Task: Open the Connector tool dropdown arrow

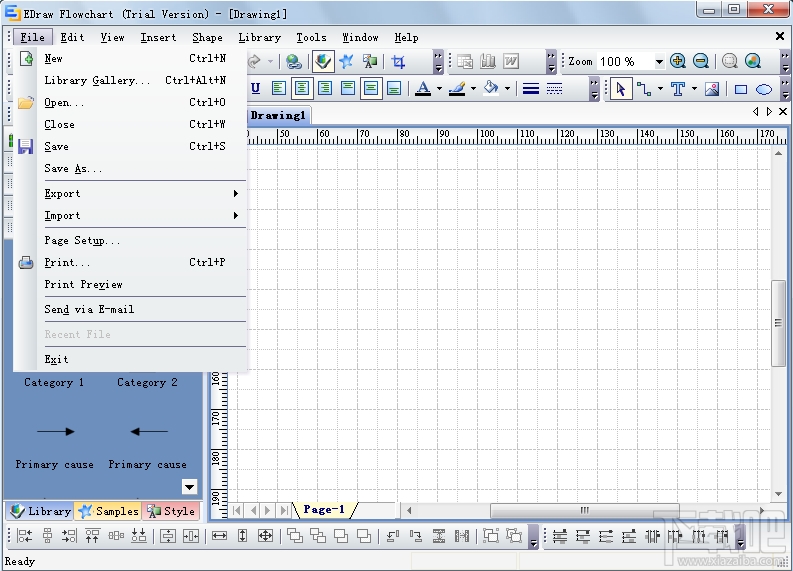Action: [660, 89]
